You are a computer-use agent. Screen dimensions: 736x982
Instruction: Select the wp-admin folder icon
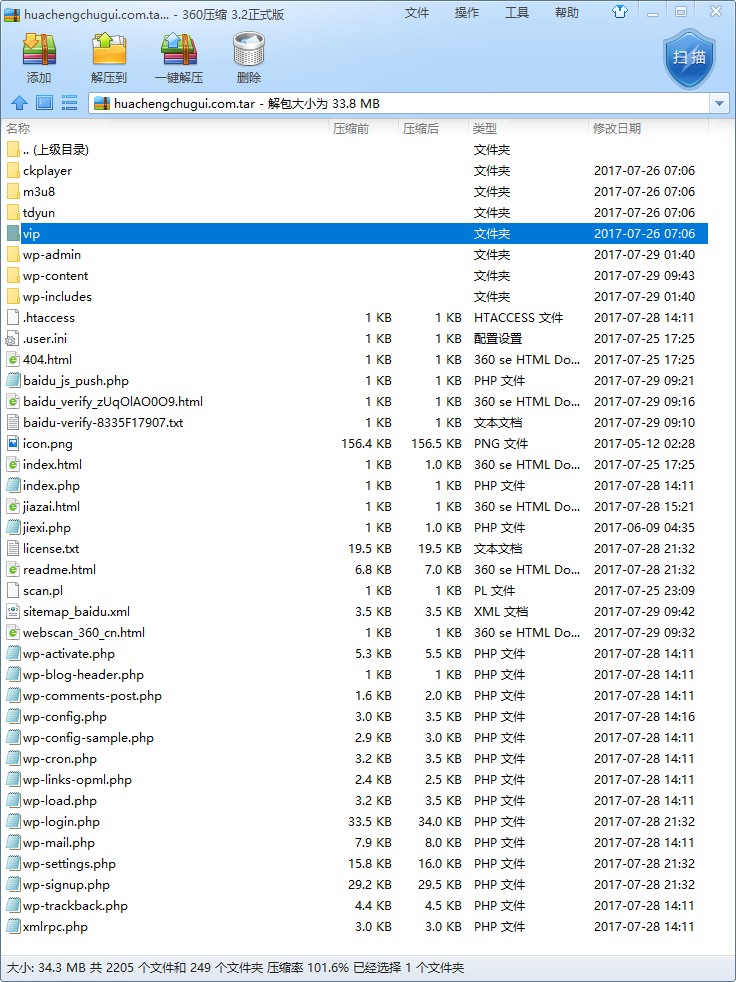pyautogui.click(x=13, y=254)
